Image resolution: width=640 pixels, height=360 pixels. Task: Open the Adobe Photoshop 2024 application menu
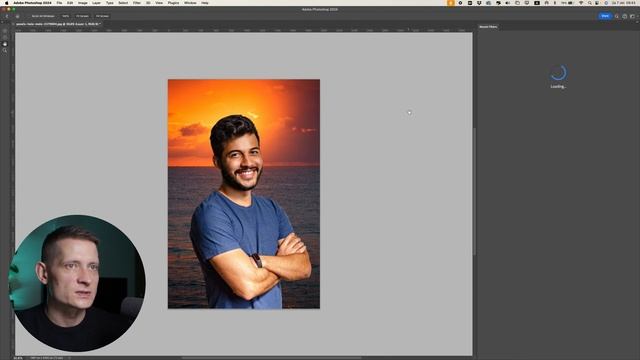point(32,3)
